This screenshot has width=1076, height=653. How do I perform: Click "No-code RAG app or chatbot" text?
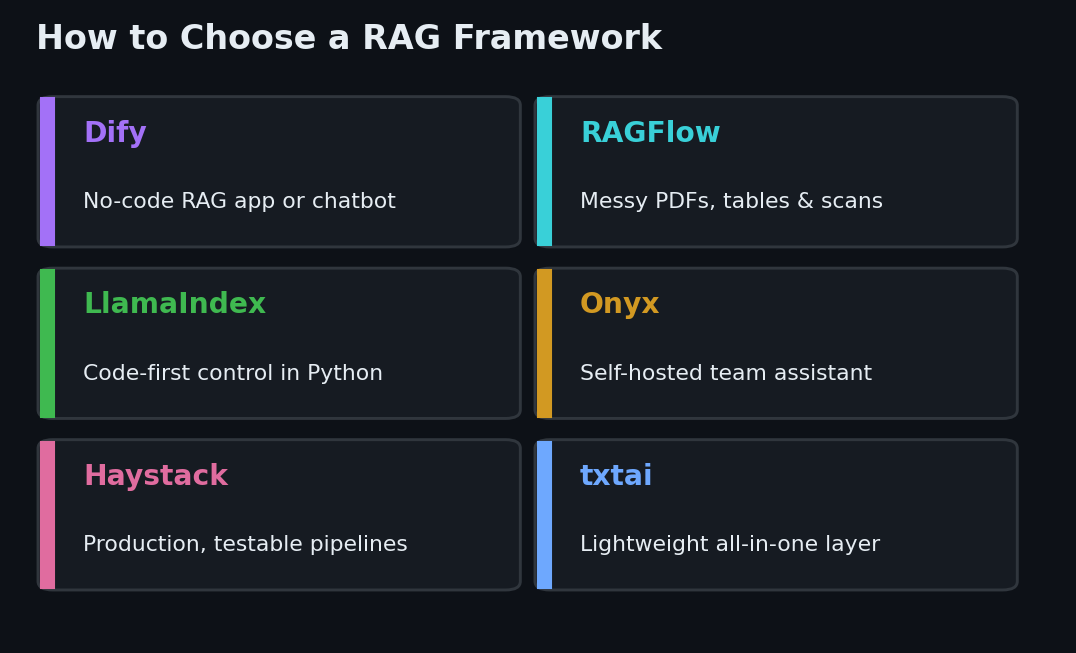click(x=239, y=201)
